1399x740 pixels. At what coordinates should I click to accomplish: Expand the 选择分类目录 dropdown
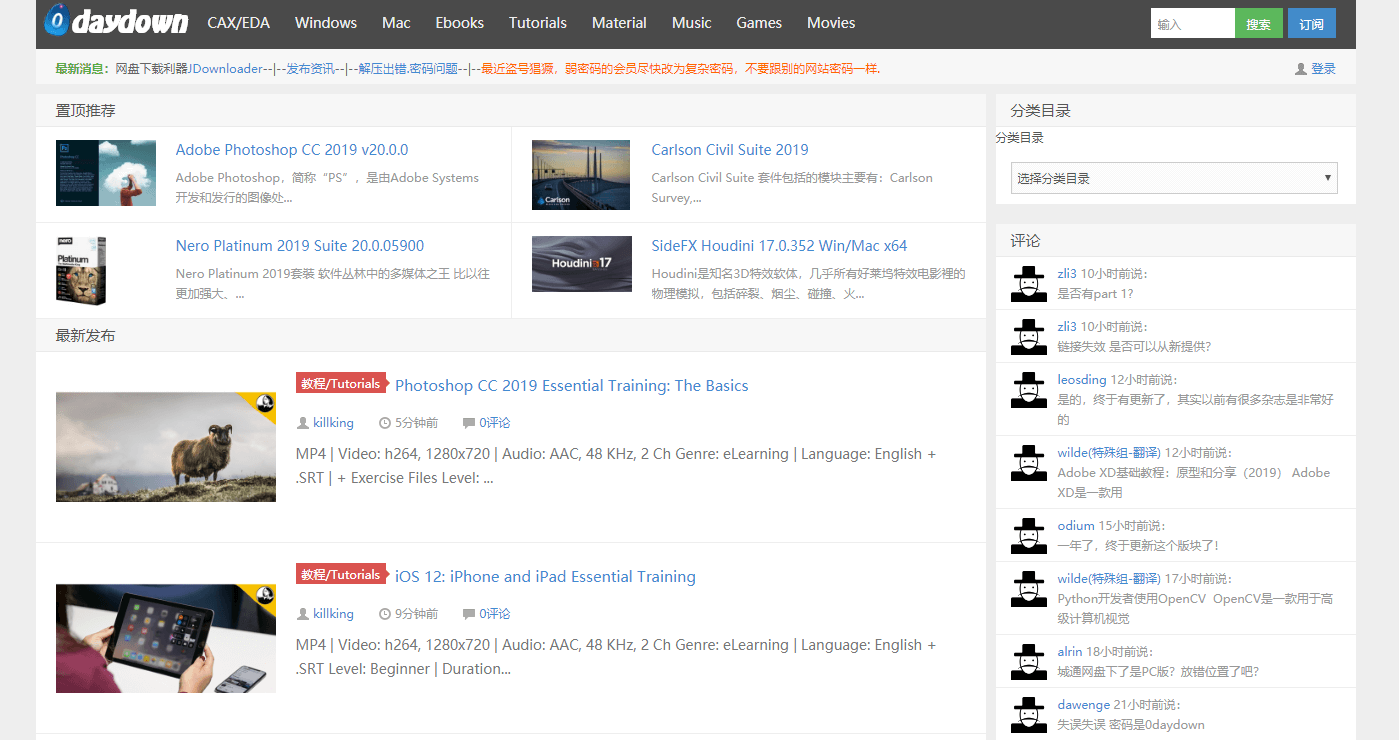pos(1174,178)
